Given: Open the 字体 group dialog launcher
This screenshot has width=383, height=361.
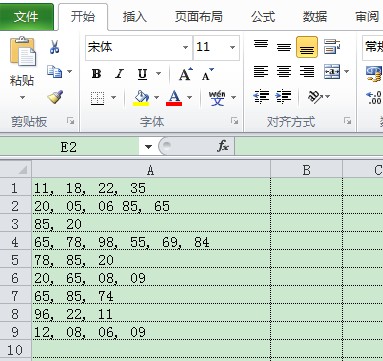Looking at the screenshot, I should click(x=235, y=121).
